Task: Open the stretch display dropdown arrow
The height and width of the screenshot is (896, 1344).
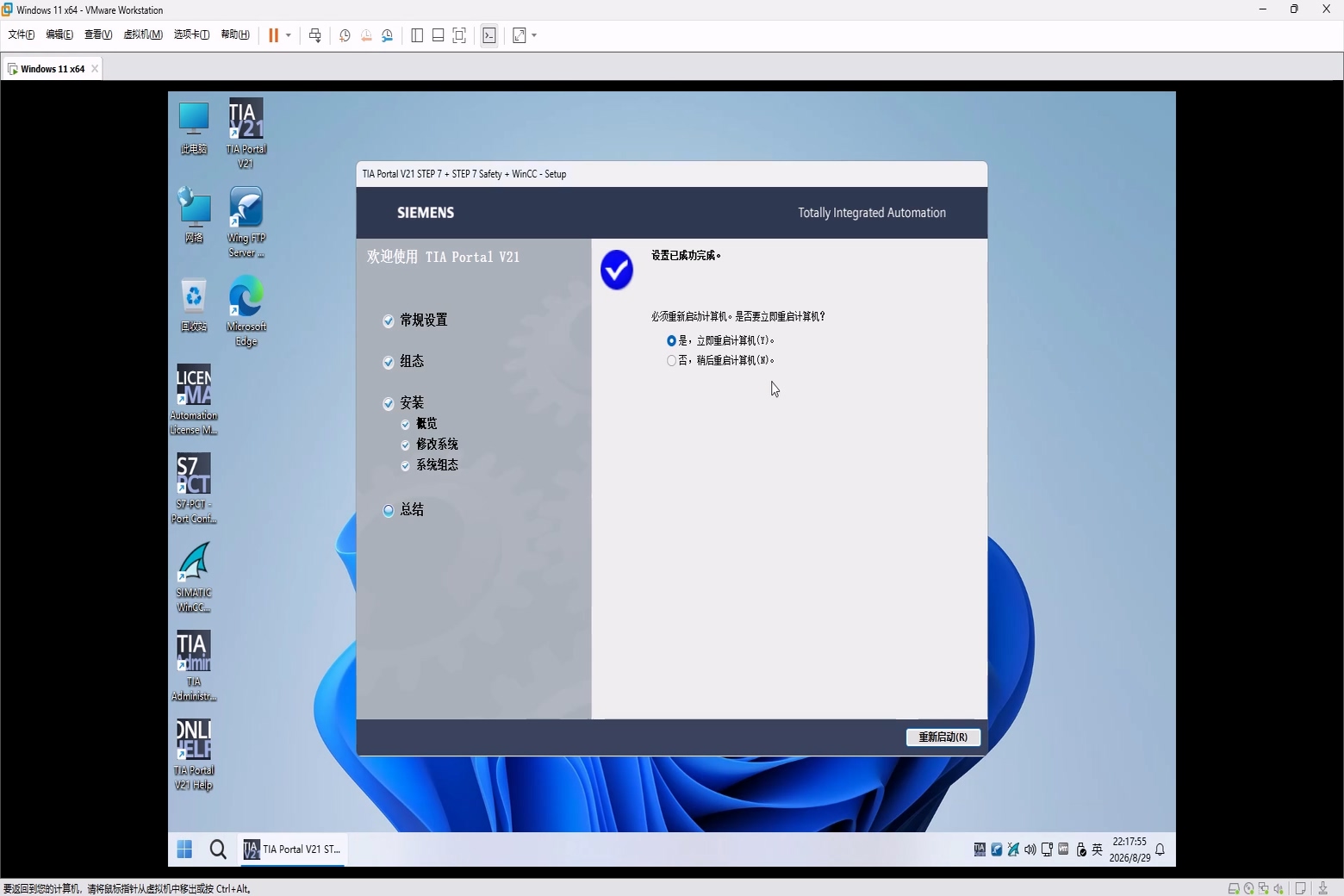Action: click(x=534, y=35)
